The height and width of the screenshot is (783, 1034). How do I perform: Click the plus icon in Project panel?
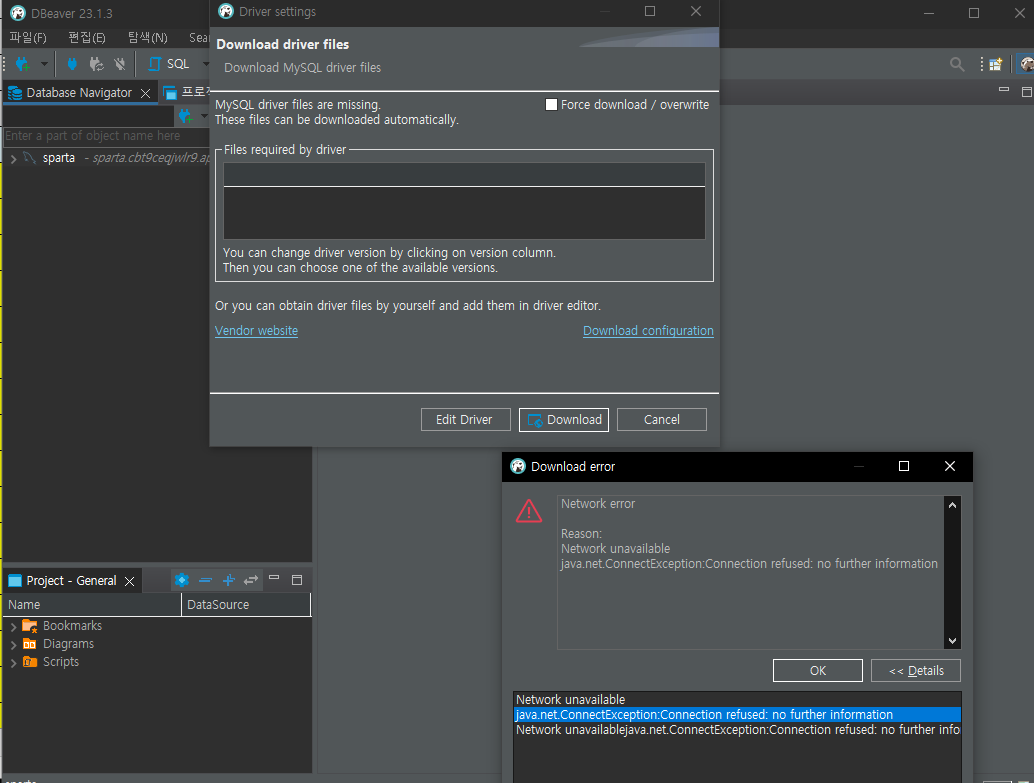[x=228, y=580]
